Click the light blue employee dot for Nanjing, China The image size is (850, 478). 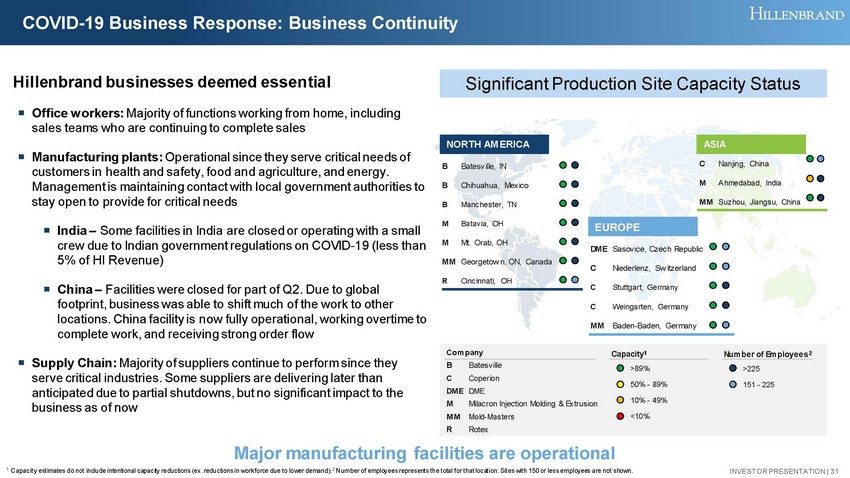click(821, 160)
